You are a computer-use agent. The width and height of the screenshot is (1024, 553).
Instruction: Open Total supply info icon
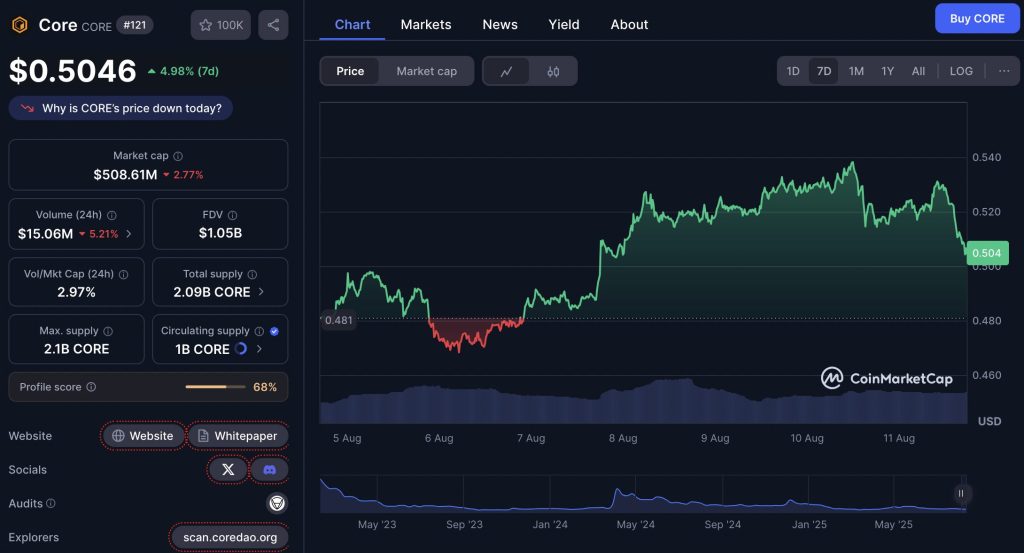tap(252, 274)
